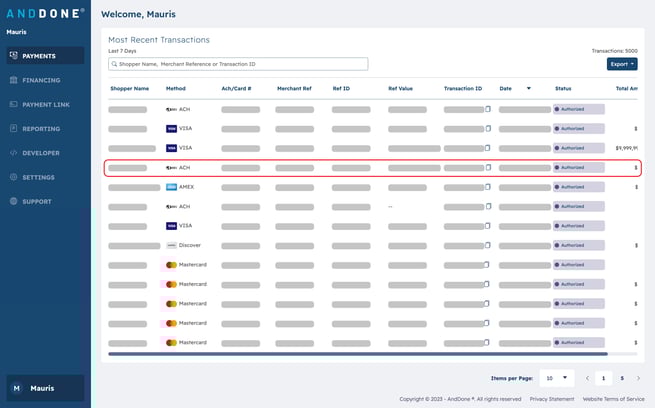
Task: Click the Mauris user avatar
Action: tap(16, 388)
